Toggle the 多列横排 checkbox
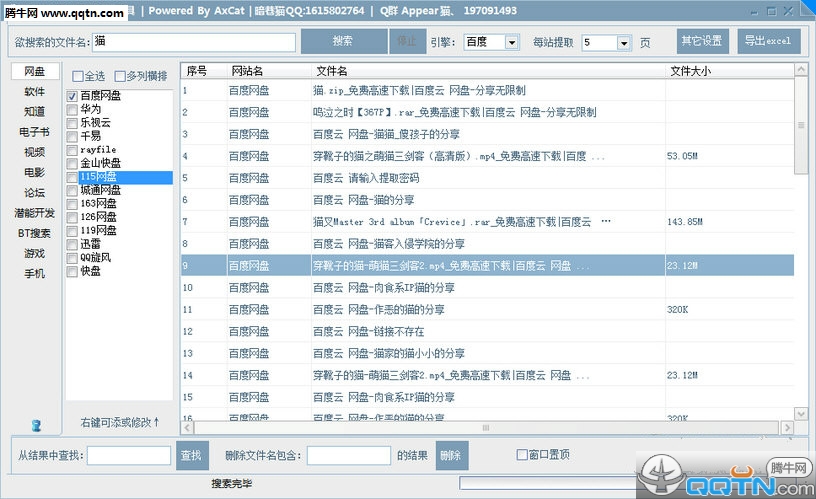This screenshot has width=816, height=499. tap(120, 76)
